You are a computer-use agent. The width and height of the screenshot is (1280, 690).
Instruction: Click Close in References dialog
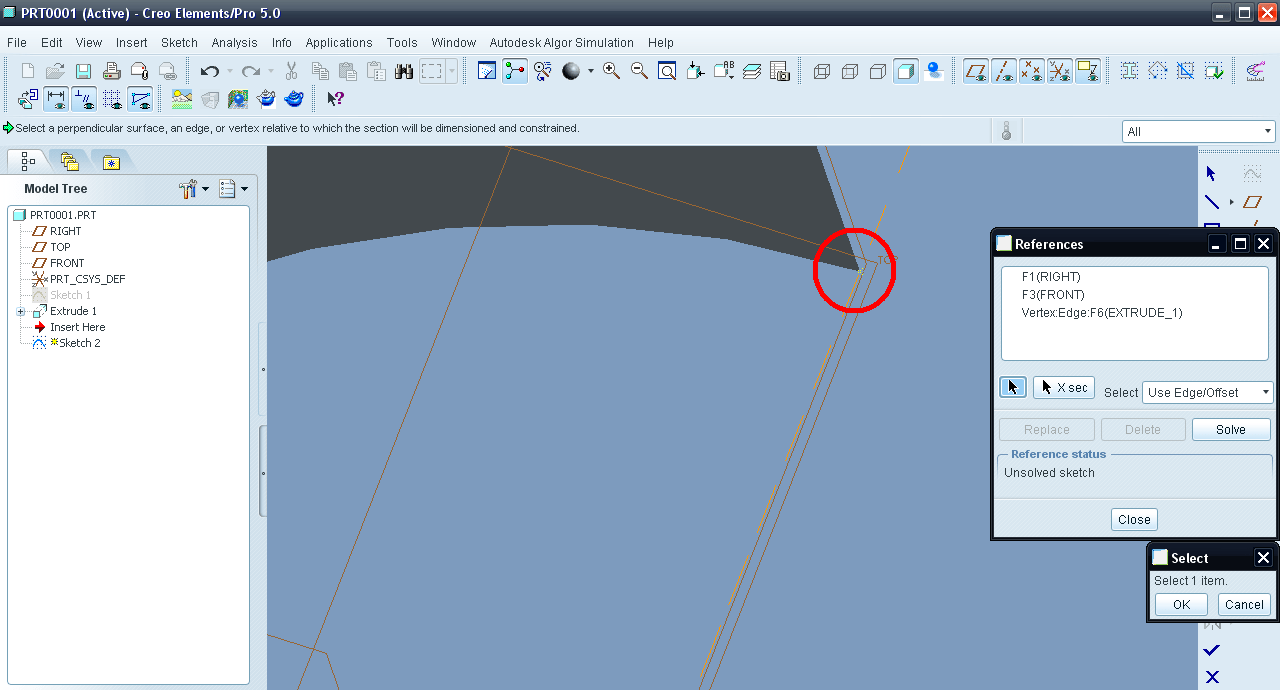point(1134,519)
